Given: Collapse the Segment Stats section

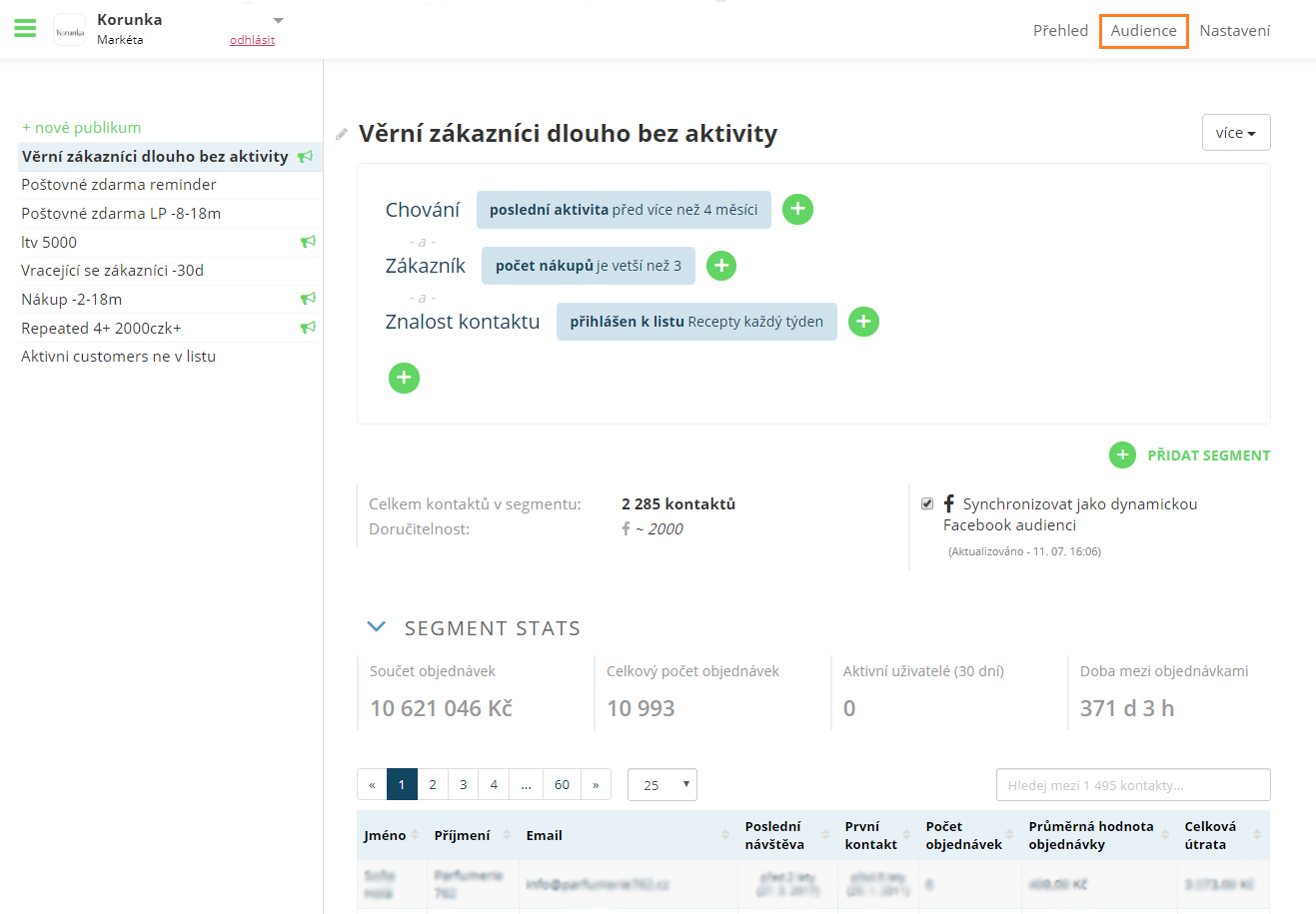Looking at the screenshot, I should tap(377, 627).
